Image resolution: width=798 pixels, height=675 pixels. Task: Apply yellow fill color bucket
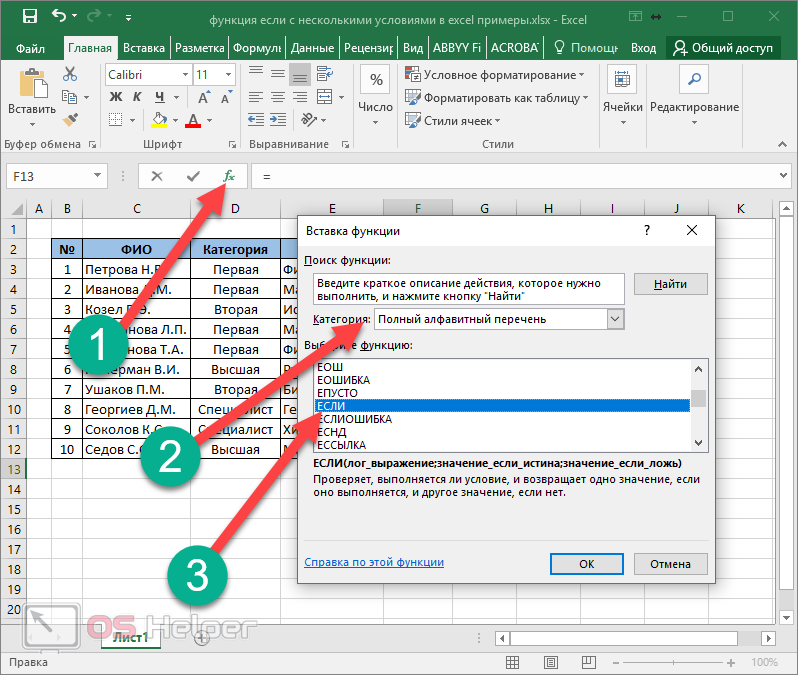pyautogui.click(x=160, y=120)
